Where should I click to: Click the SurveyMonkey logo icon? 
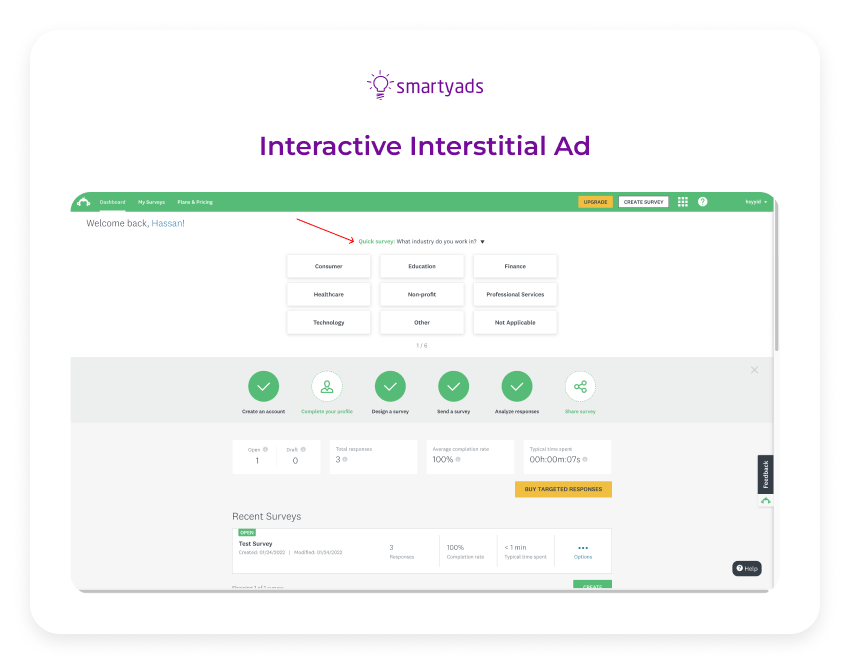(83, 201)
